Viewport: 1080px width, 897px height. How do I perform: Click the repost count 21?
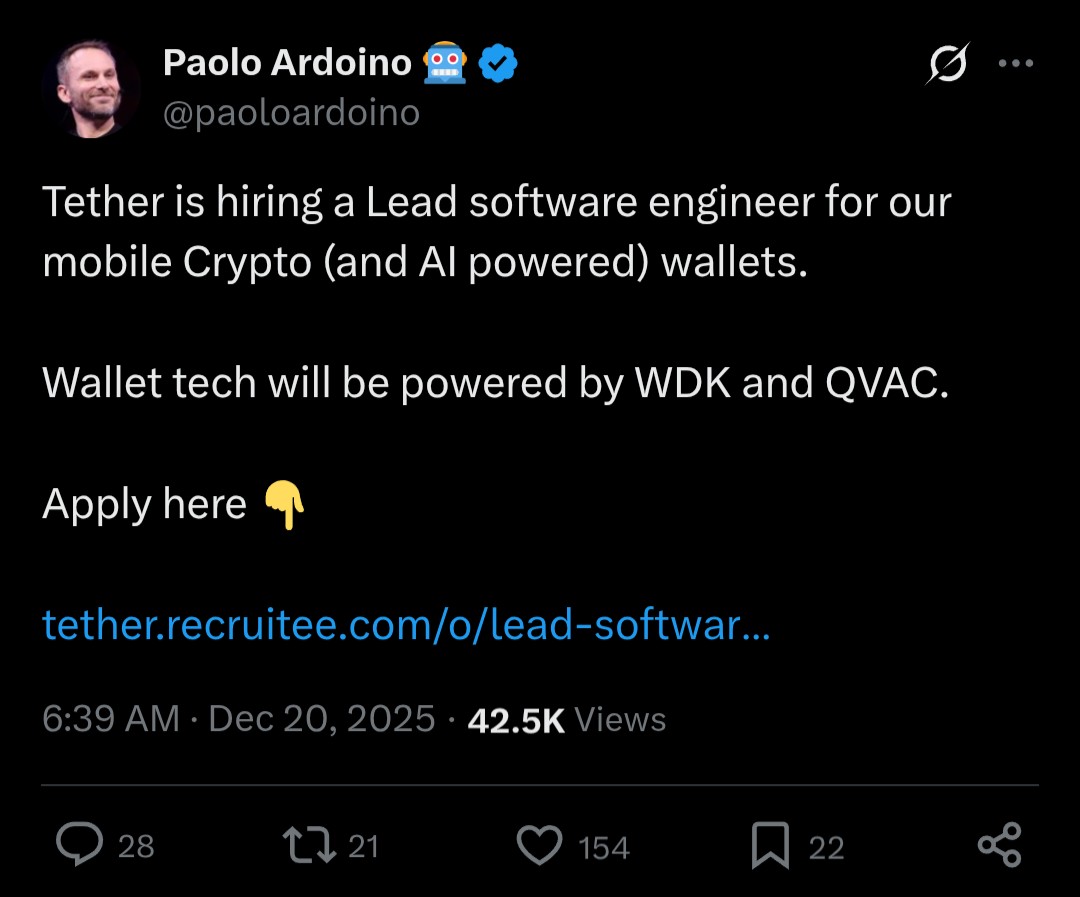pos(363,847)
